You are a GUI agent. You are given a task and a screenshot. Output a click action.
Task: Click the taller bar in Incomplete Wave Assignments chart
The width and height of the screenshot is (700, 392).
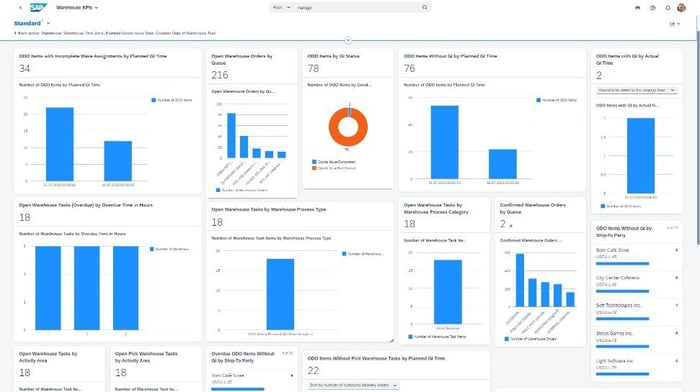(60, 144)
